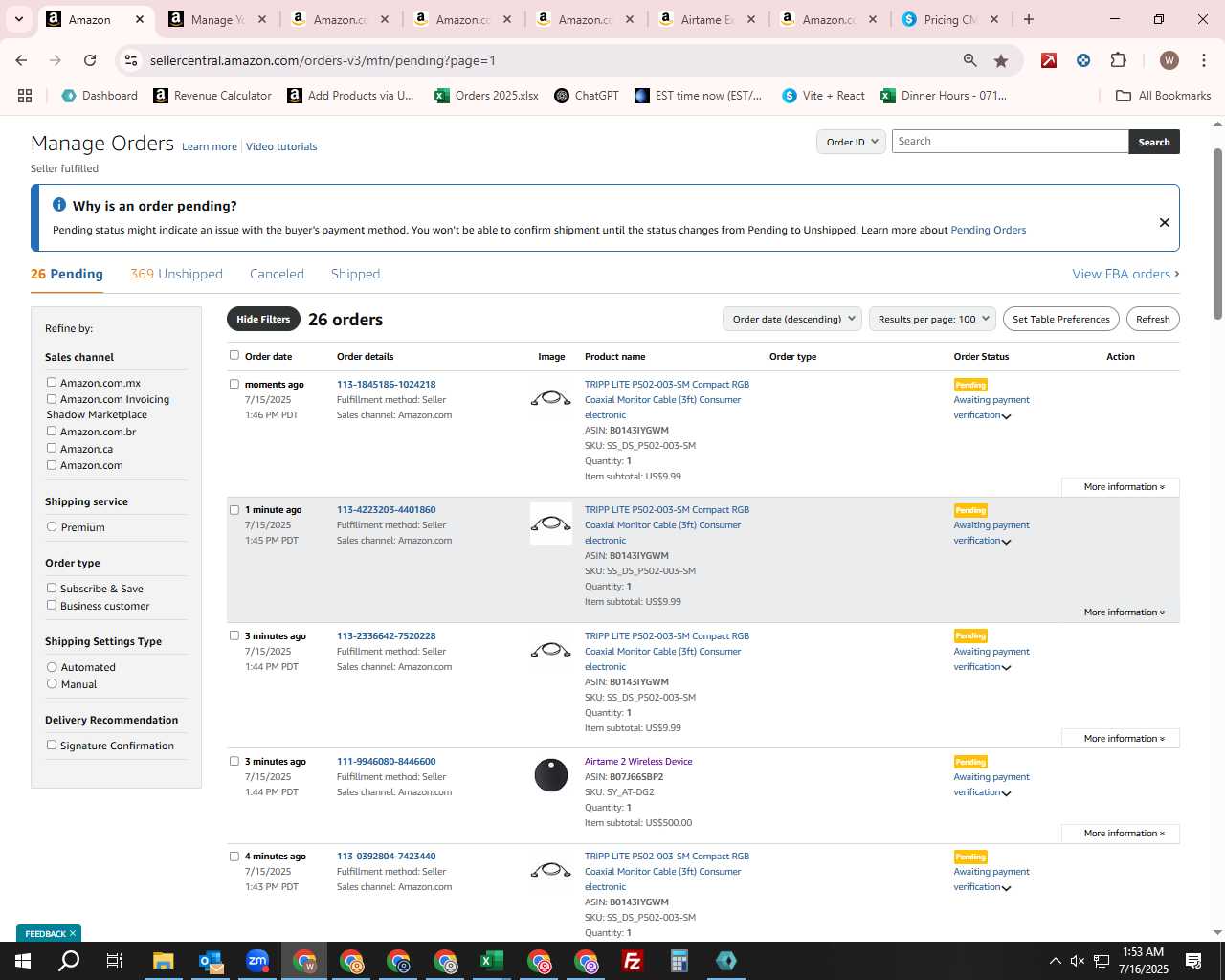Open Task View on taskbar

[115, 961]
